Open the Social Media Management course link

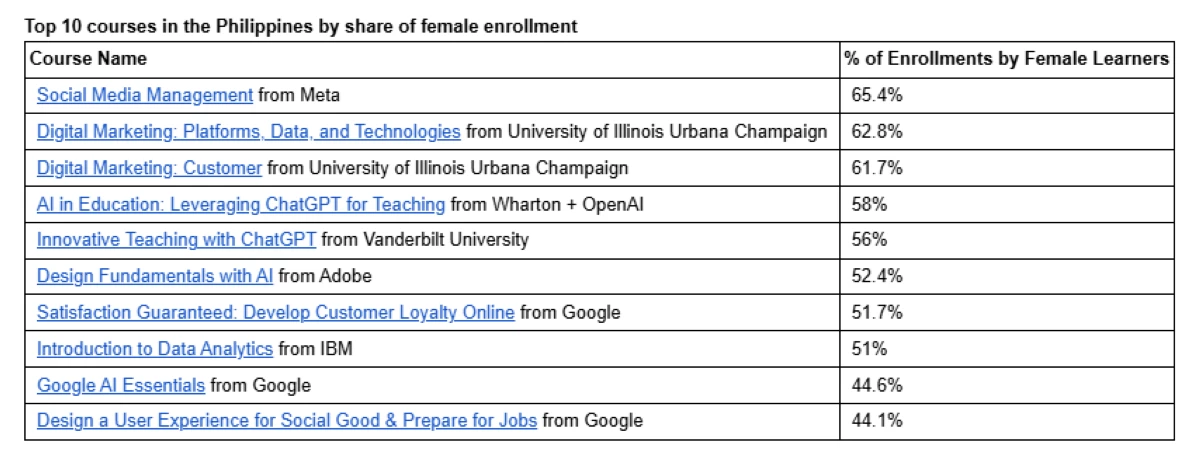144,95
